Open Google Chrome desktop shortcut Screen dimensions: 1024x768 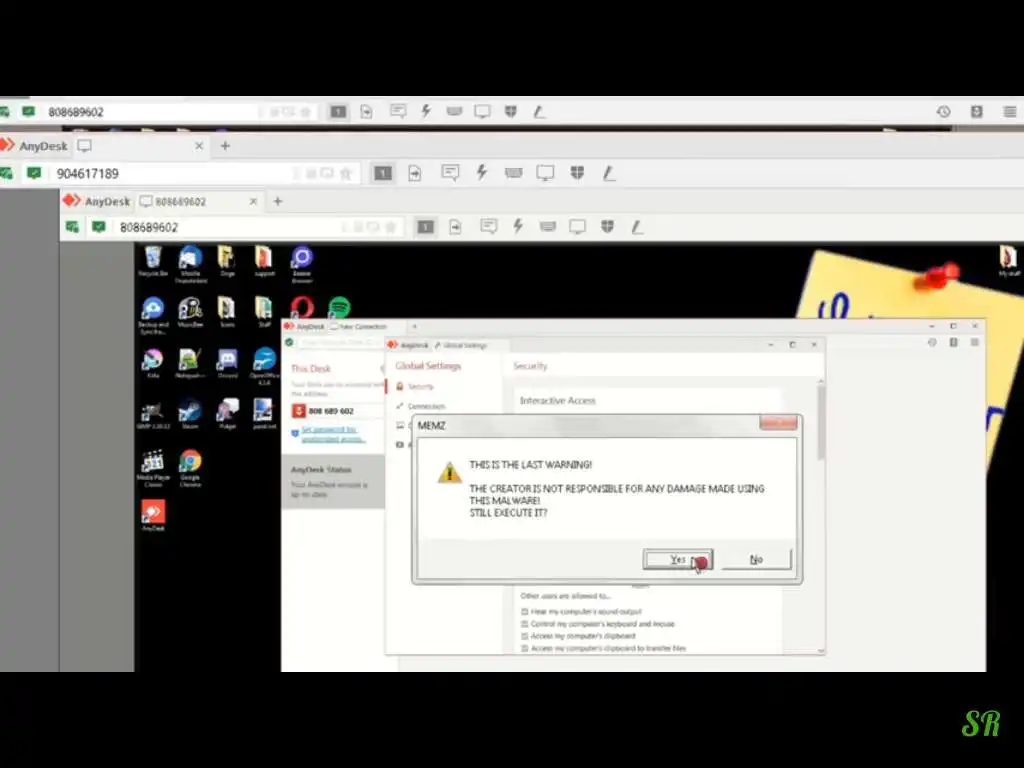(190, 468)
